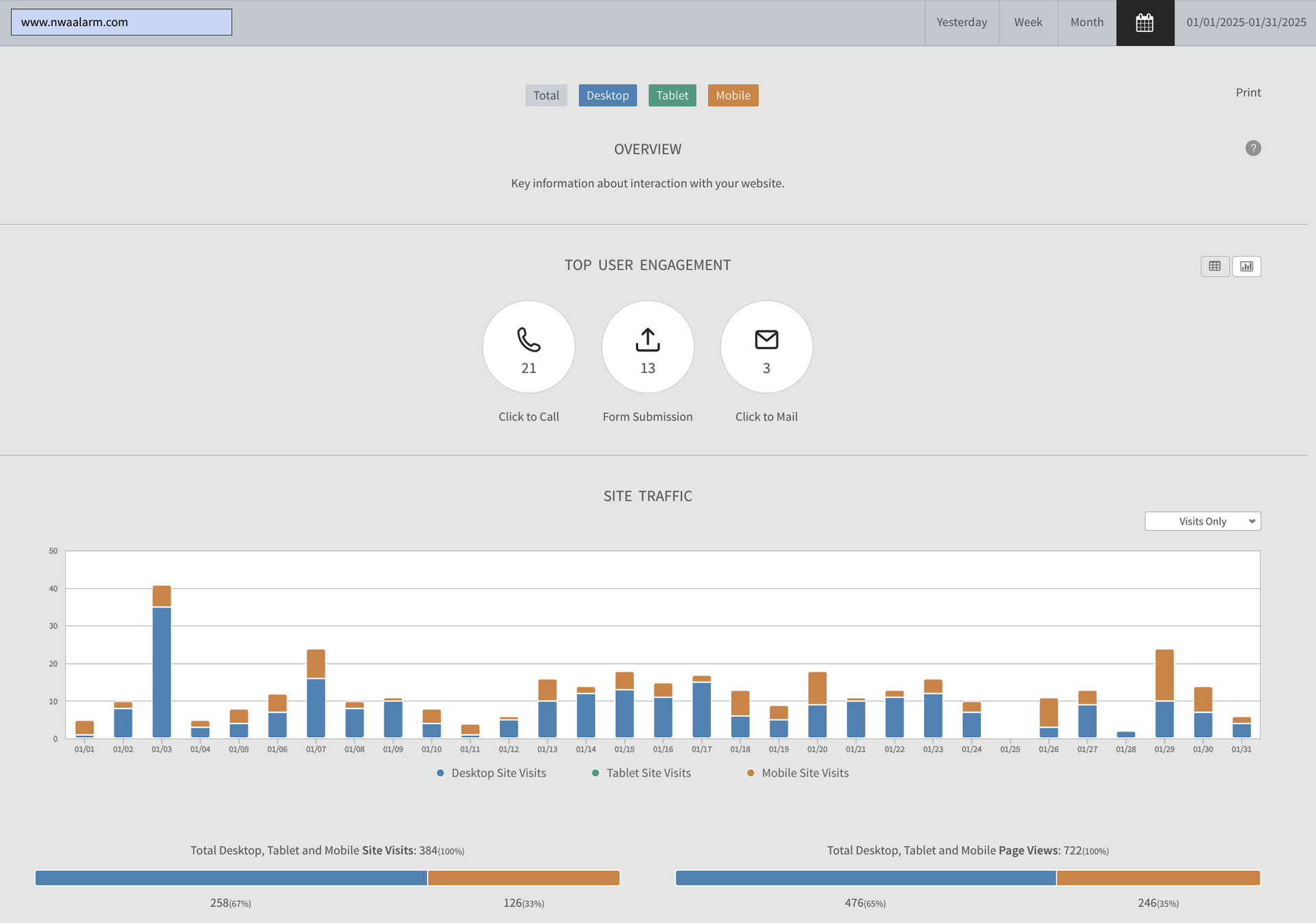Filter by the Desktop button
This screenshot has height=923, width=1316.
coord(607,95)
